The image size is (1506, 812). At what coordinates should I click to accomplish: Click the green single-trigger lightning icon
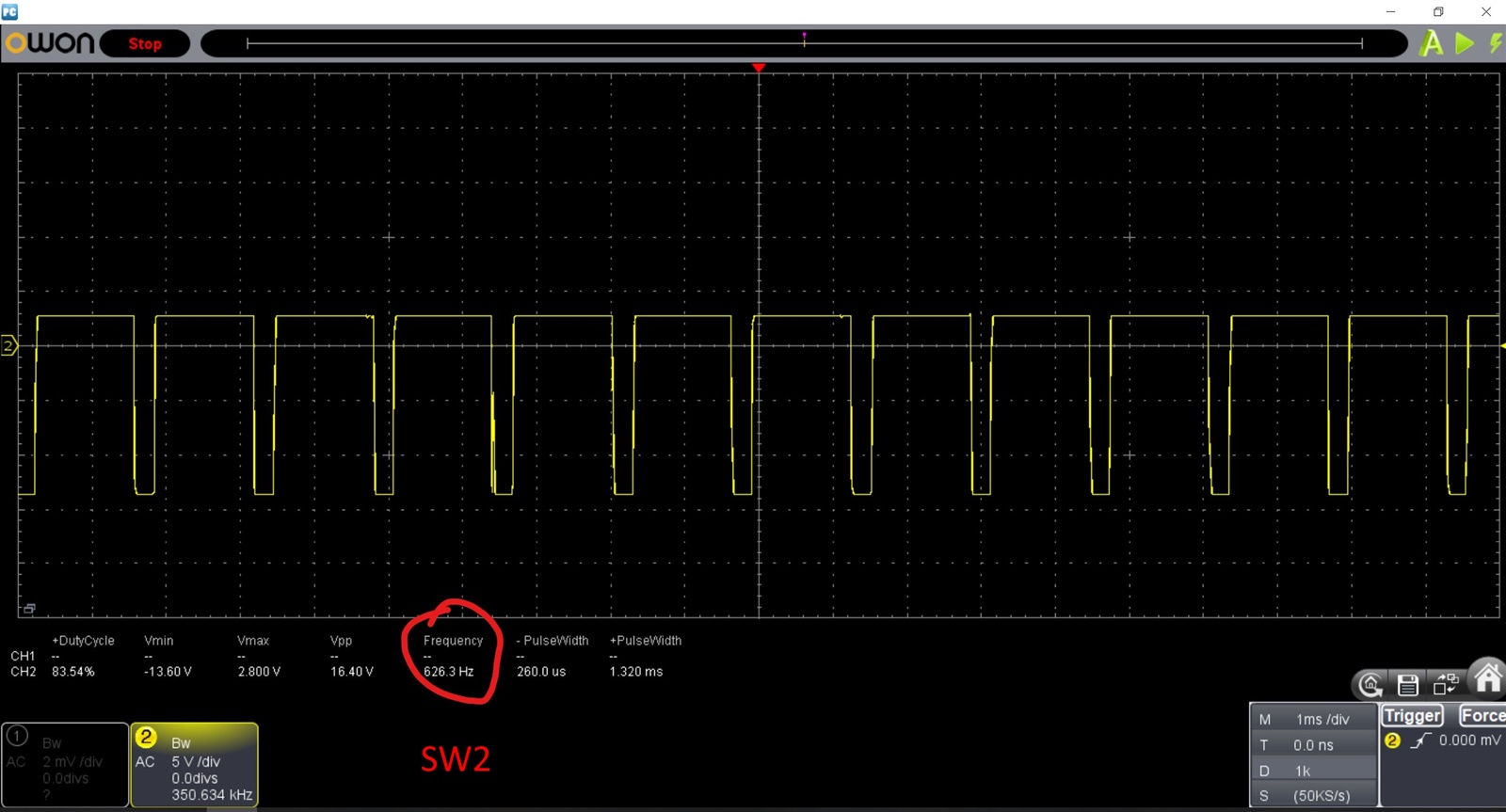coord(1496,43)
